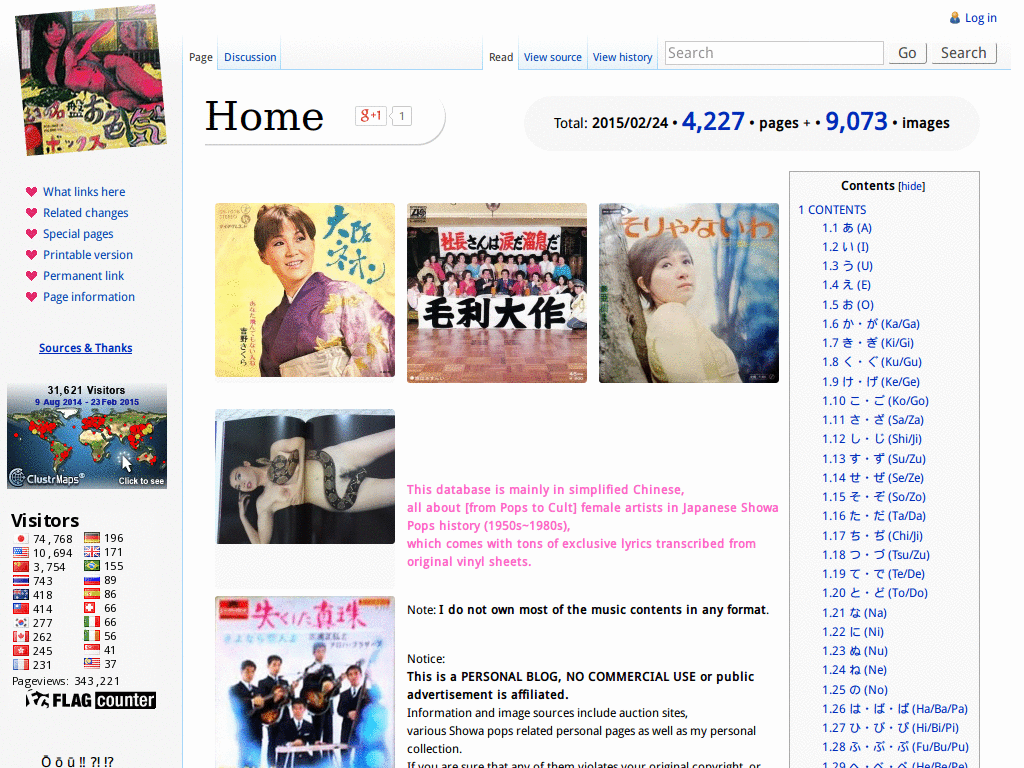Go to section 1.12 し・じ (Shi/Ji)
Screen dimensions: 1024x768
872,439
